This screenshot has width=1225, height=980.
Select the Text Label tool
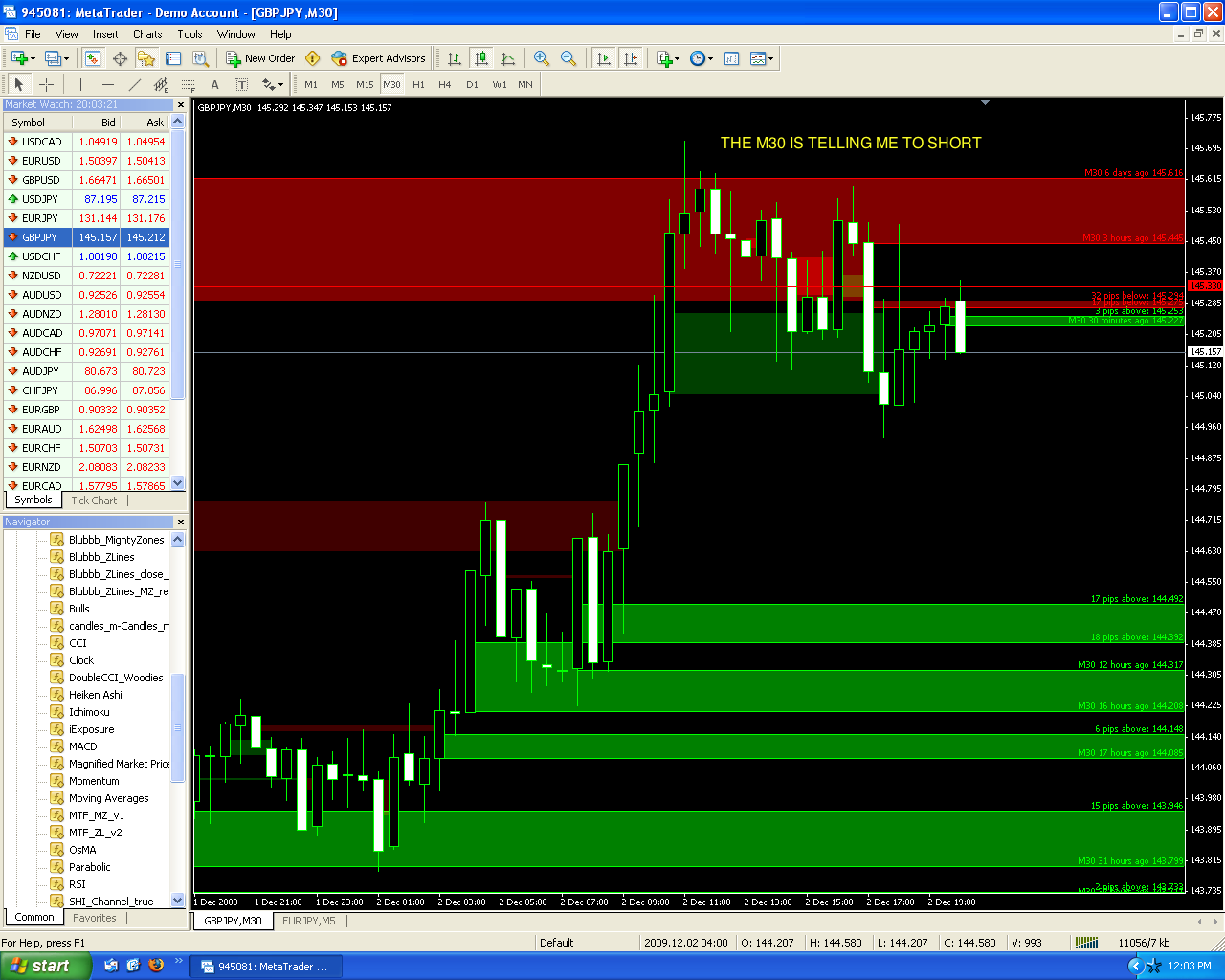point(242,84)
